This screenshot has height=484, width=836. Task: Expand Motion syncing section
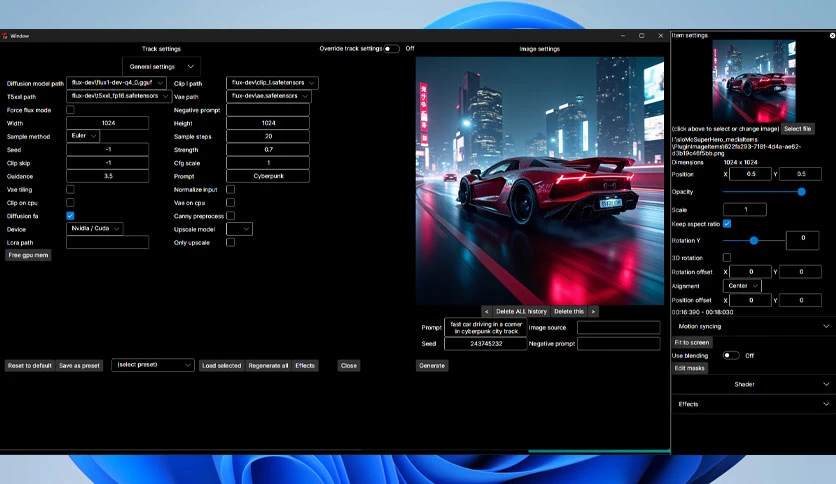[753, 326]
